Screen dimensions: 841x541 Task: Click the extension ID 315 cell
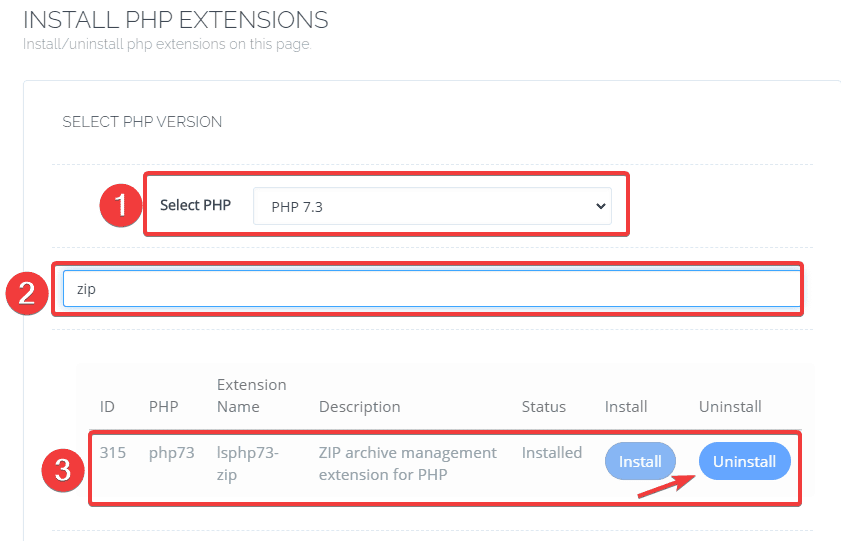(113, 453)
